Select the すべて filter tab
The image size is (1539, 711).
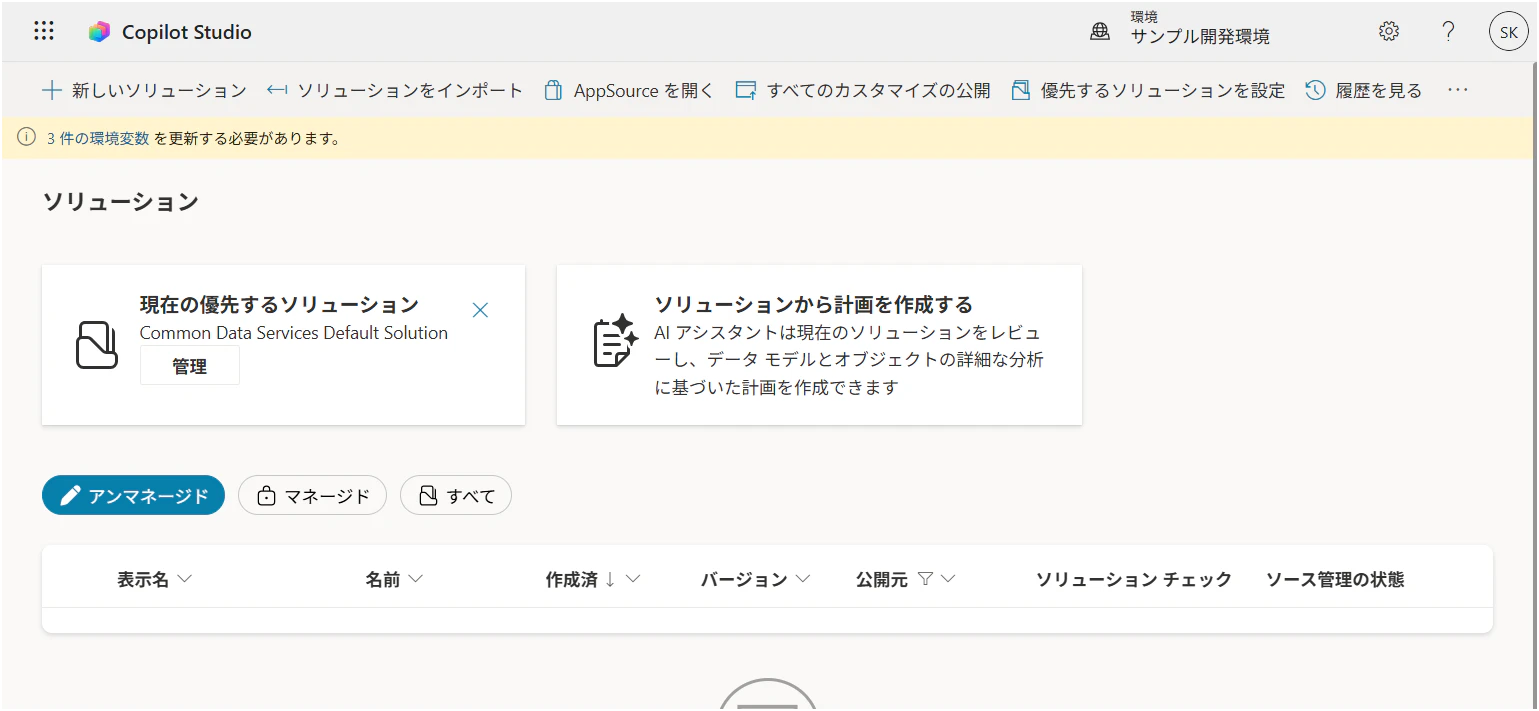click(456, 495)
